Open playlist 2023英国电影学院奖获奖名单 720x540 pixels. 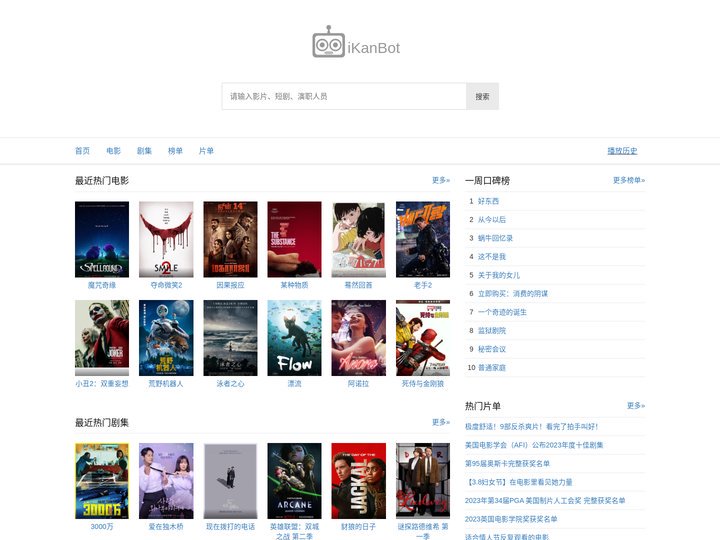pos(511,519)
